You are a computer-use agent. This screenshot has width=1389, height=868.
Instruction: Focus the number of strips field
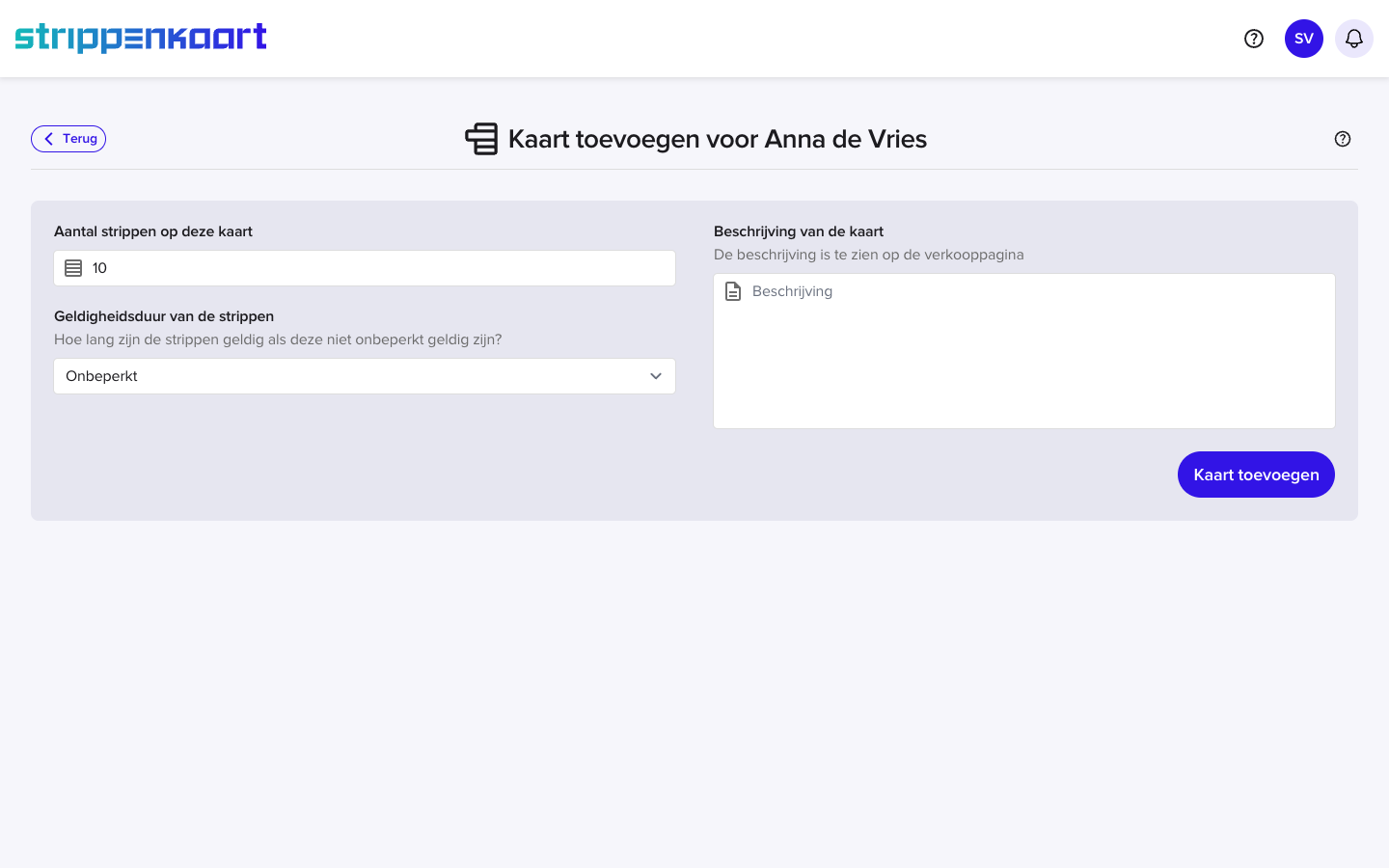365,268
